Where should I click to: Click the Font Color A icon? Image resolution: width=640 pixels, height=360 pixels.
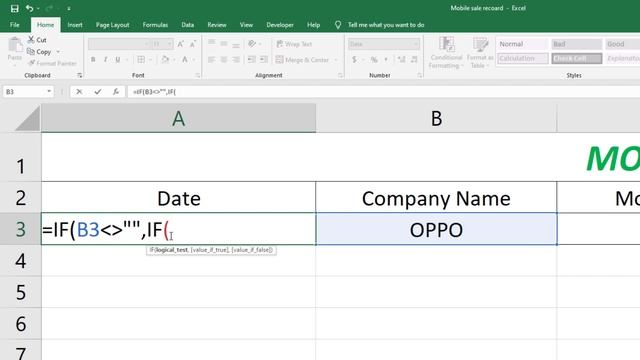(185, 60)
